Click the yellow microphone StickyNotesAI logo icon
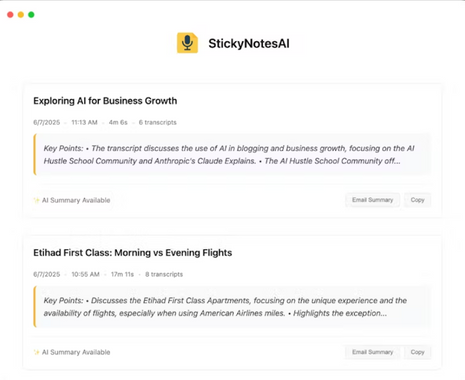This screenshot has height=380, width=465. click(187, 43)
